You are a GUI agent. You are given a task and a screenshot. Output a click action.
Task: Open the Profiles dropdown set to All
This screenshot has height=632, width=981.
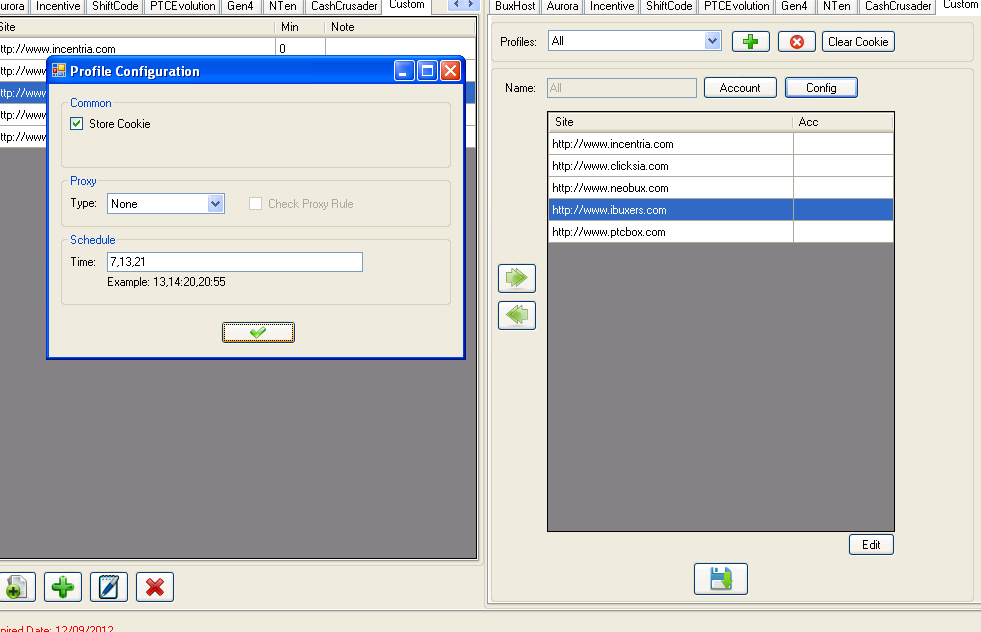point(712,41)
